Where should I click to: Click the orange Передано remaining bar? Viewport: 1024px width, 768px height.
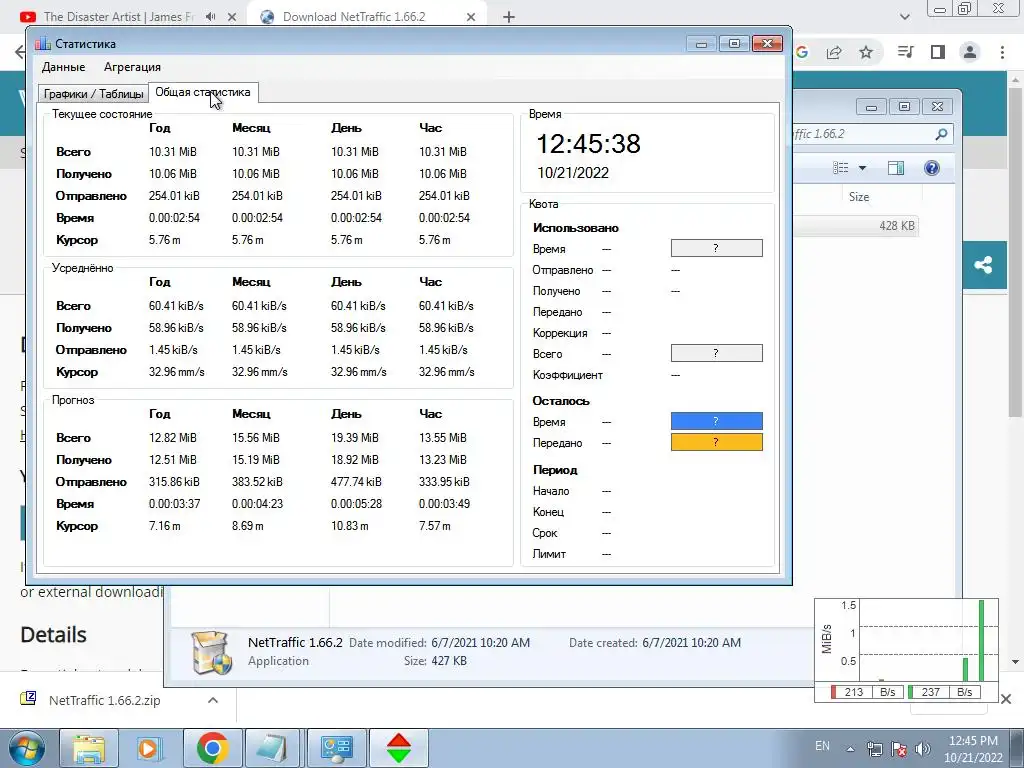[716, 442]
